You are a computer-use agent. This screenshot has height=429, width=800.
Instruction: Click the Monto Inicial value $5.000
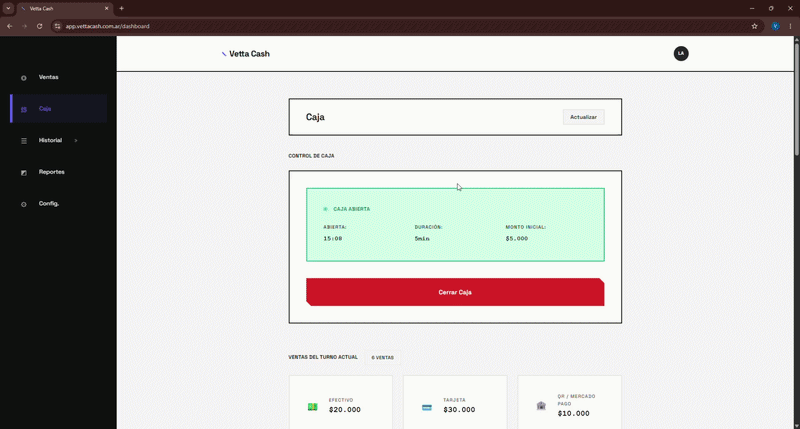point(517,238)
